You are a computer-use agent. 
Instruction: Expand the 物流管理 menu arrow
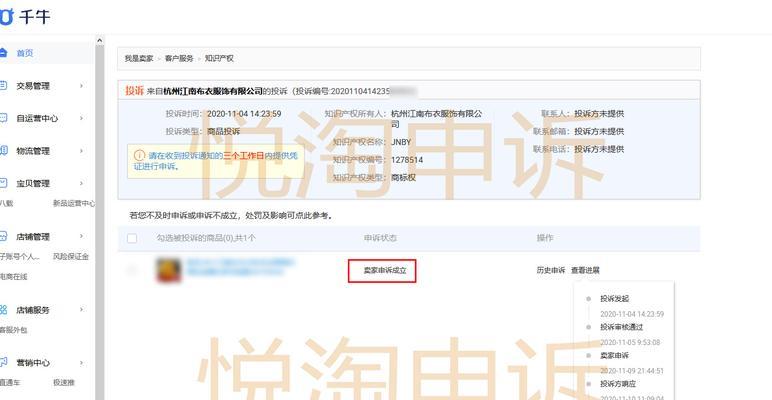(81, 150)
